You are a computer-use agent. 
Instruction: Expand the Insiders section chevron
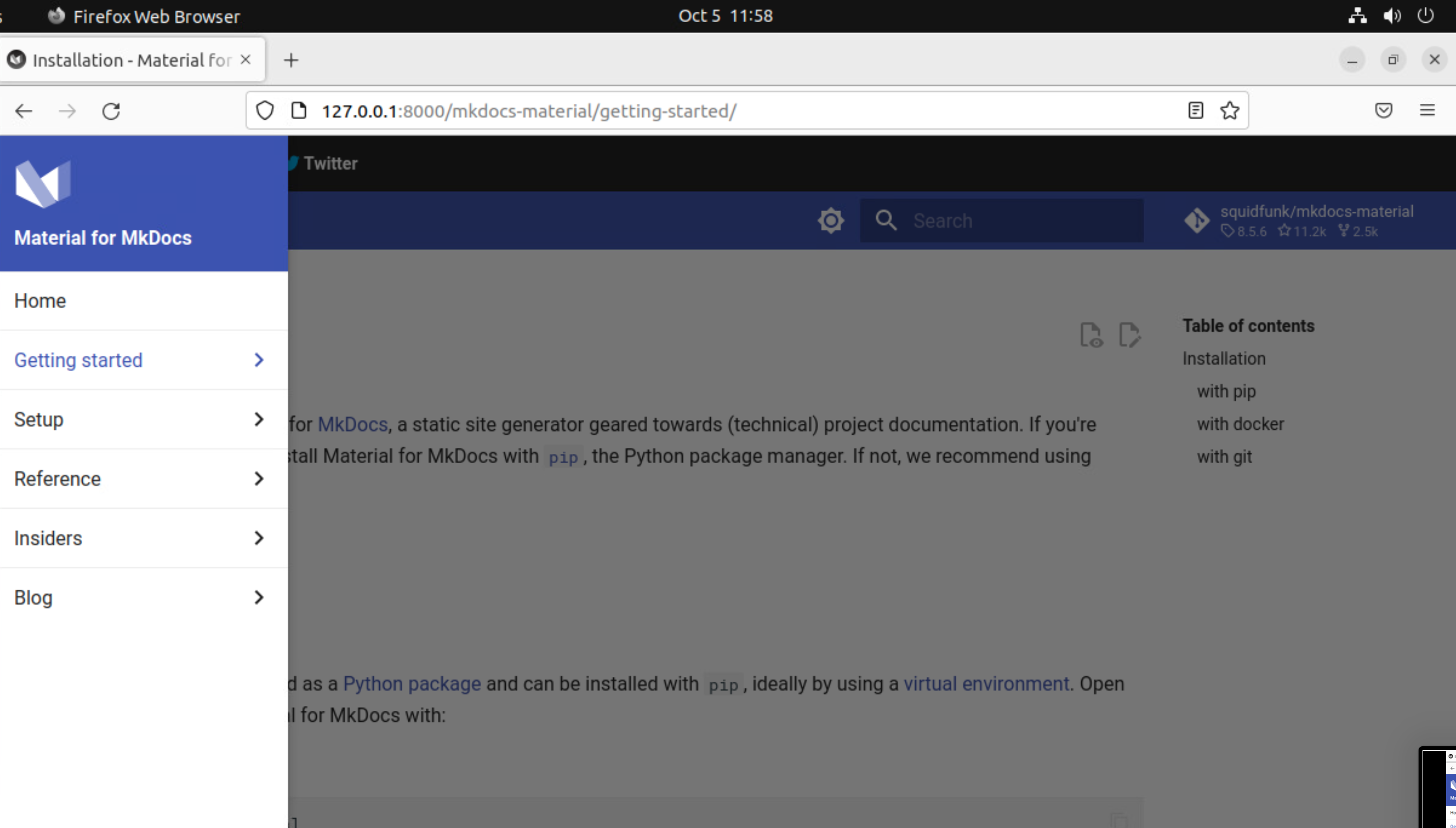259,538
